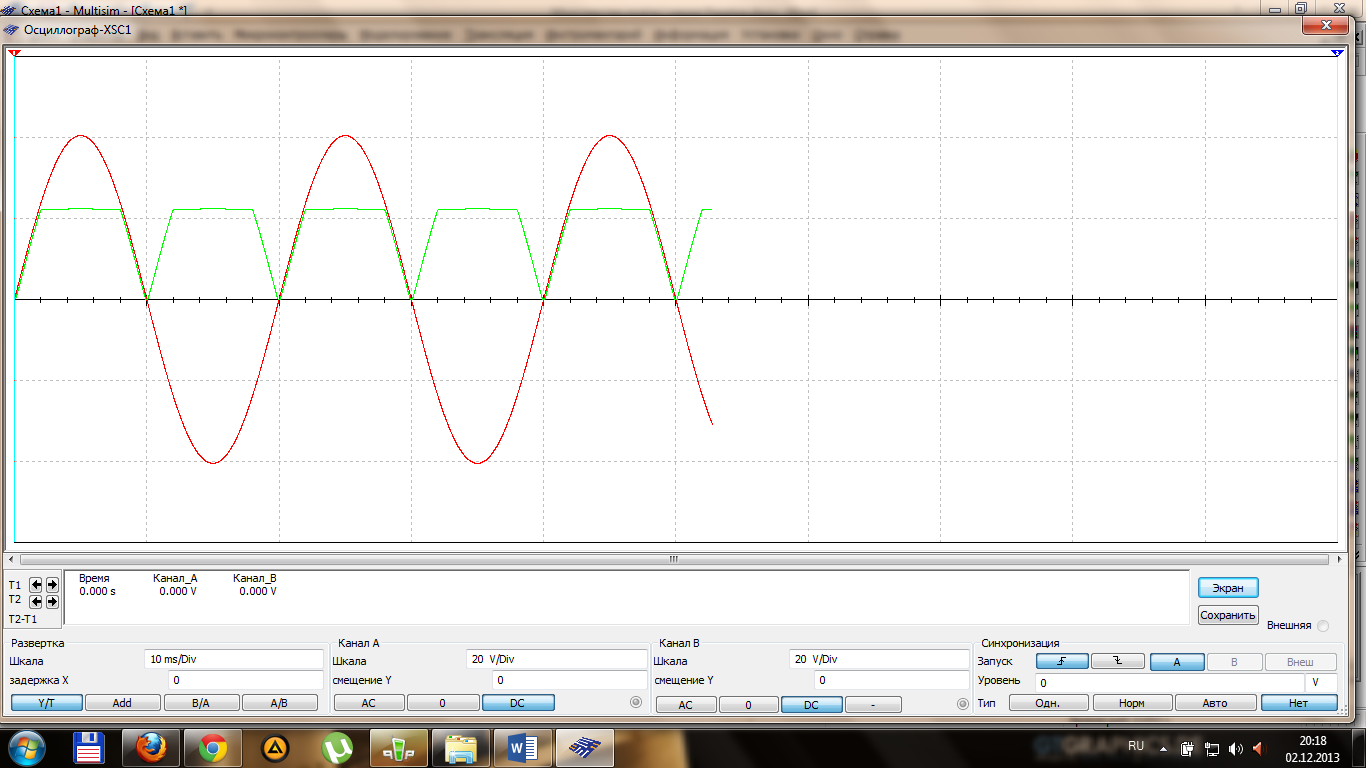Viewport: 1366px width, 768px height.
Task: Open floppy disk save icon on taskbar
Action: 90,747
